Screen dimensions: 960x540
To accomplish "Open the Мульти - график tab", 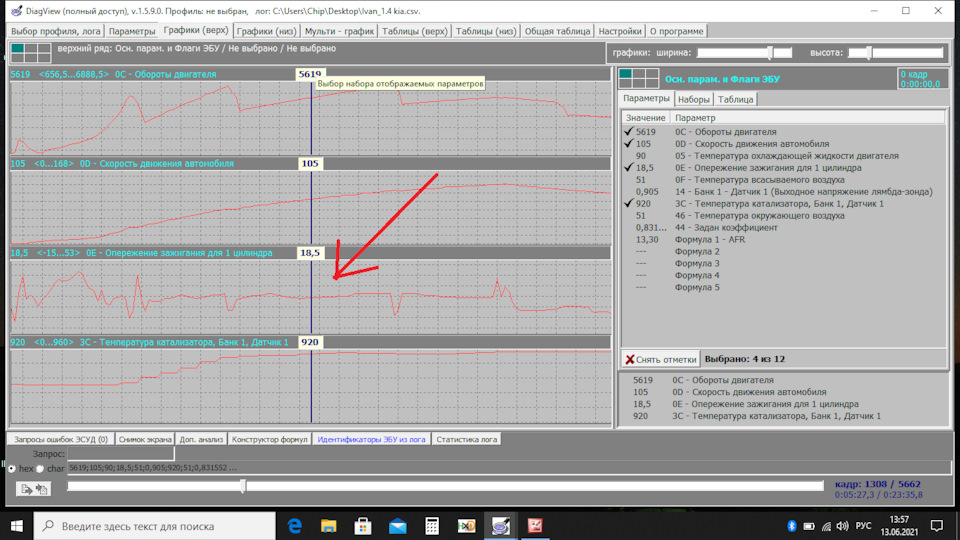I will tap(339, 31).
